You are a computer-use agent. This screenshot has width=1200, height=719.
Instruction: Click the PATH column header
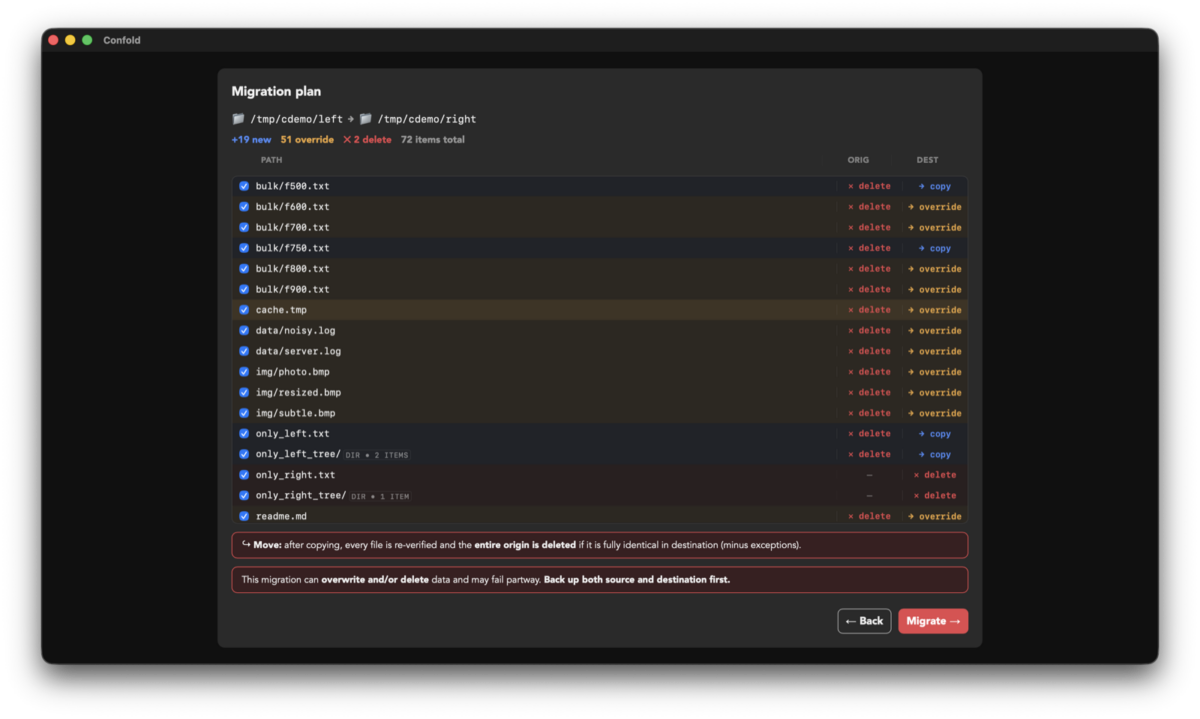pos(271,160)
